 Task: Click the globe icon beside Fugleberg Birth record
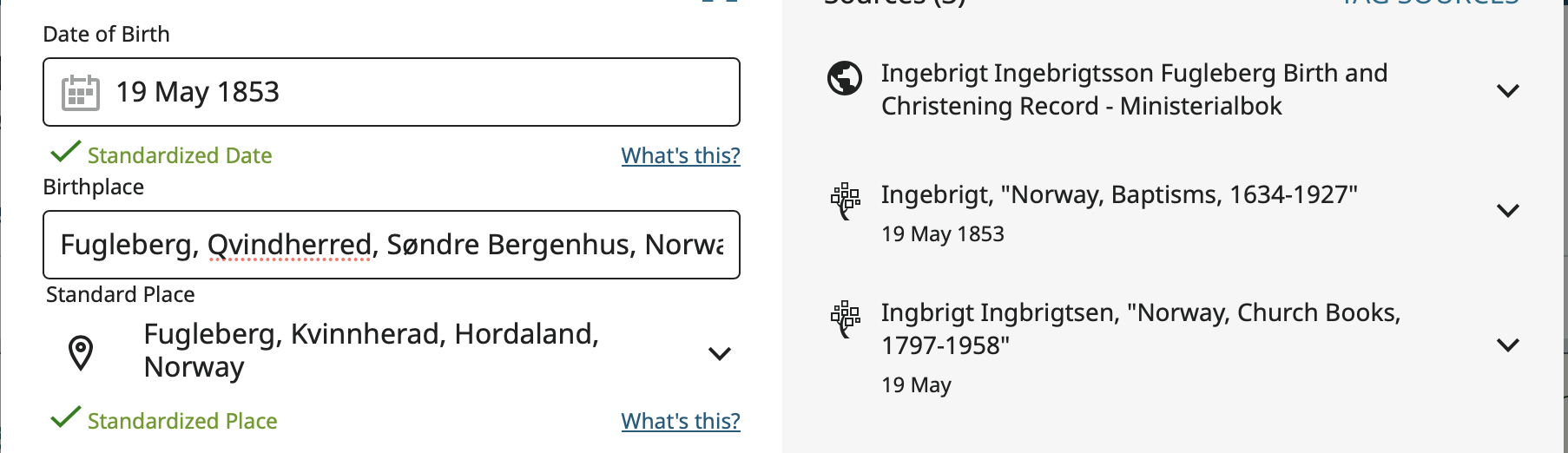[x=844, y=78]
